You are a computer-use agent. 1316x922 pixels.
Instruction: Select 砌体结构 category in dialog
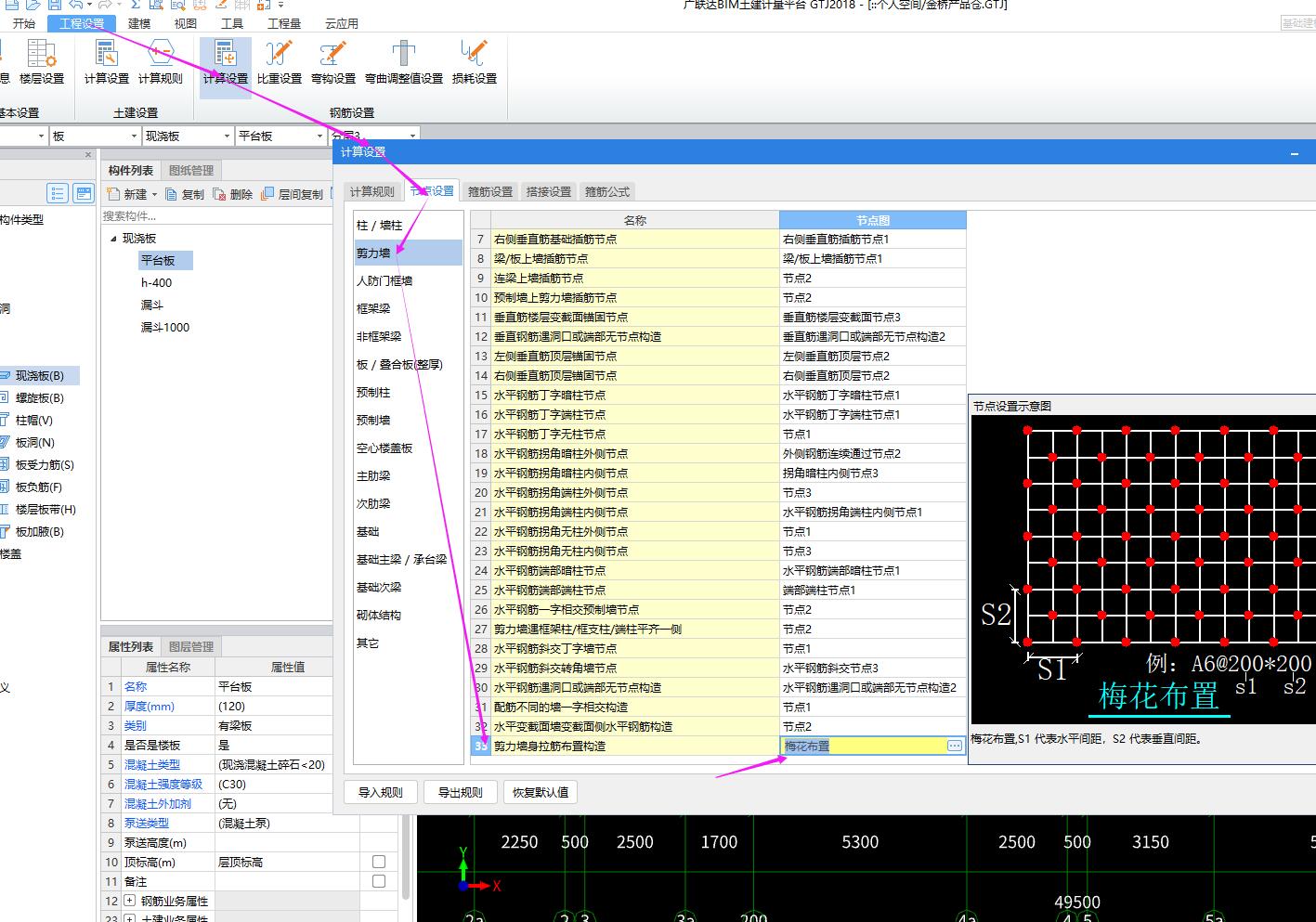[x=408, y=615]
